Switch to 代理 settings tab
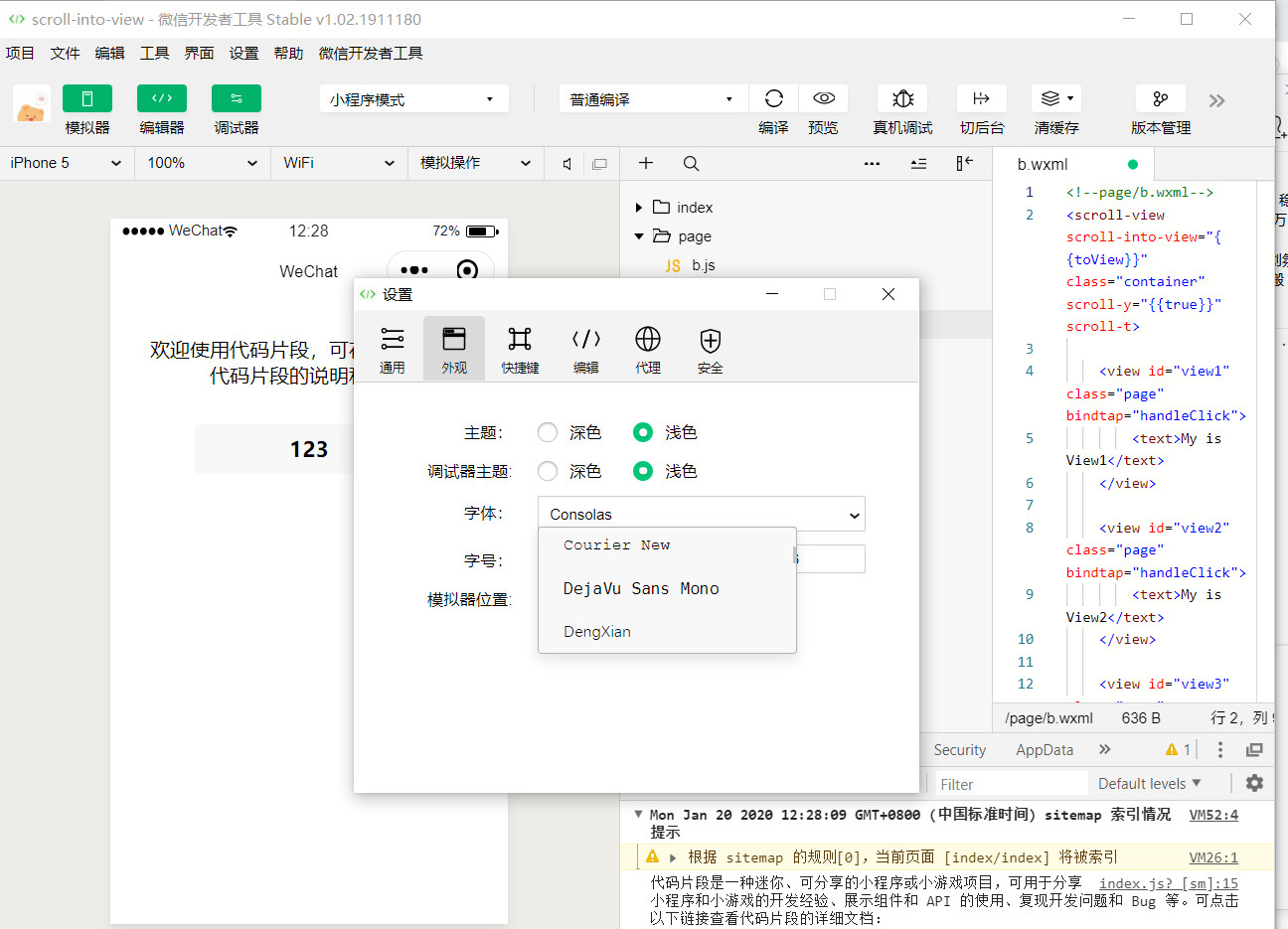Image resolution: width=1288 pixels, height=929 pixels. pyautogui.click(x=648, y=349)
